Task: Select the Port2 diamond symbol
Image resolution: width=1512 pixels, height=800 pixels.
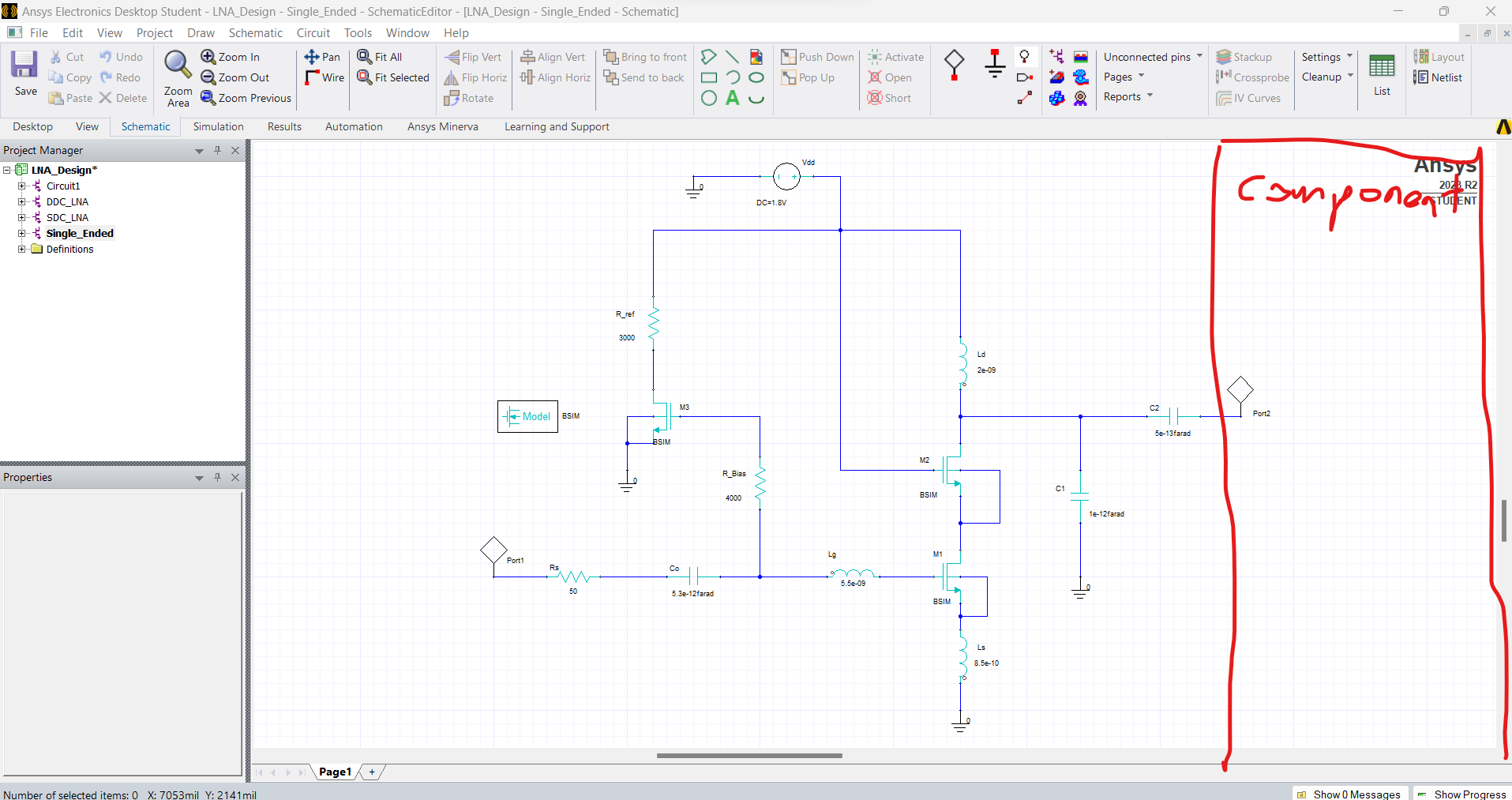Action: coord(1240,389)
